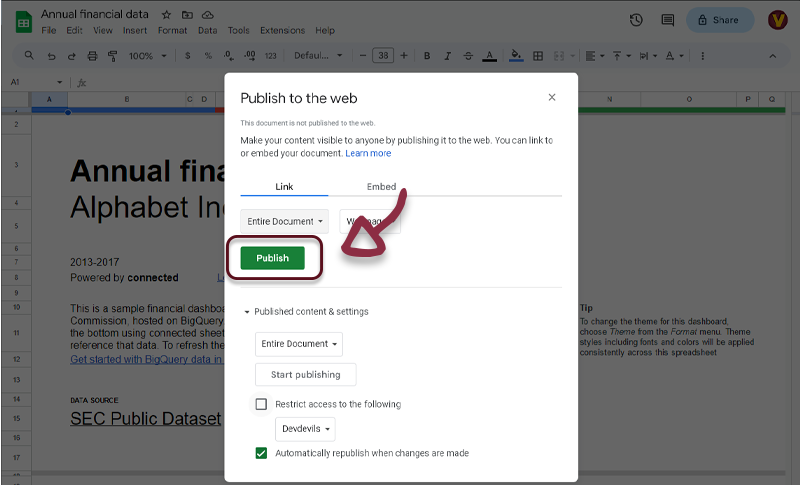The image size is (800, 485).
Task: Open the Extensions menu
Action: pos(282,31)
